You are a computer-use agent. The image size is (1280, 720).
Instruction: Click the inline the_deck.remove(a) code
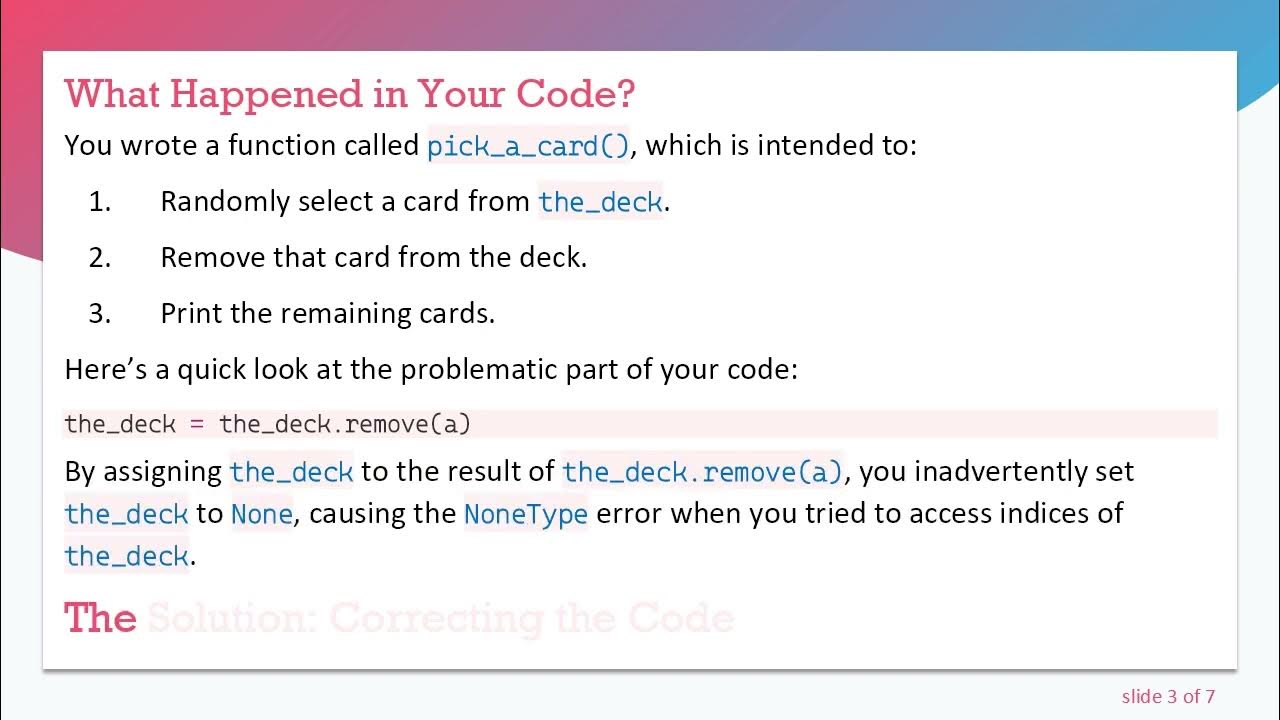coord(703,472)
